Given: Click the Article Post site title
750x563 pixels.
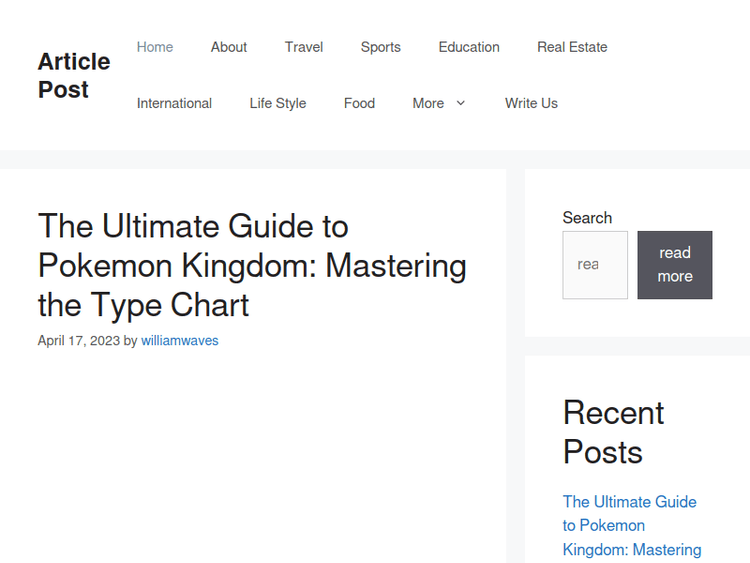Looking at the screenshot, I should coord(74,75).
